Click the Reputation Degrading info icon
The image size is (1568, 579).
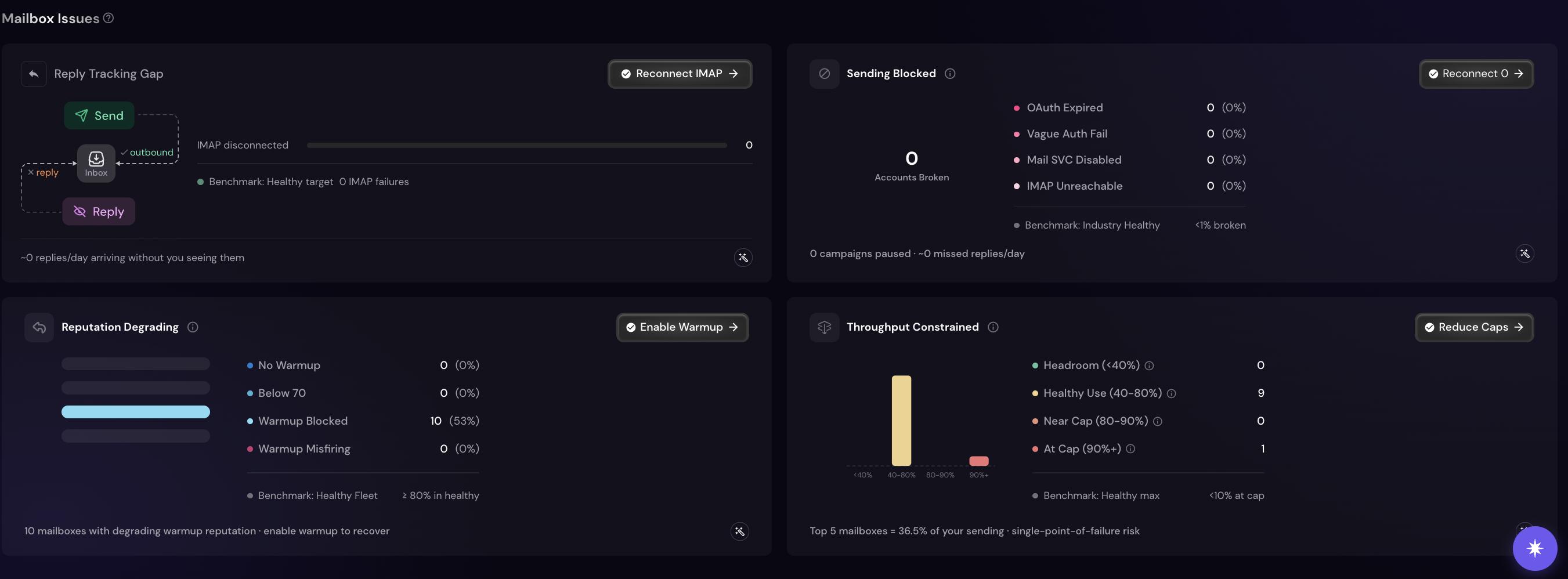tap(192, 327)
